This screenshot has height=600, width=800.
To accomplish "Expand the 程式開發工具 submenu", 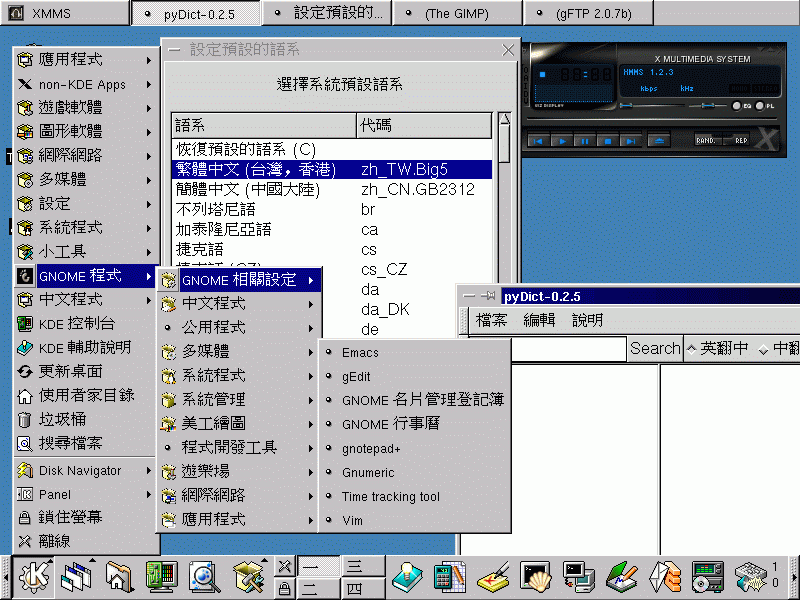I will [x=239, y=448].
